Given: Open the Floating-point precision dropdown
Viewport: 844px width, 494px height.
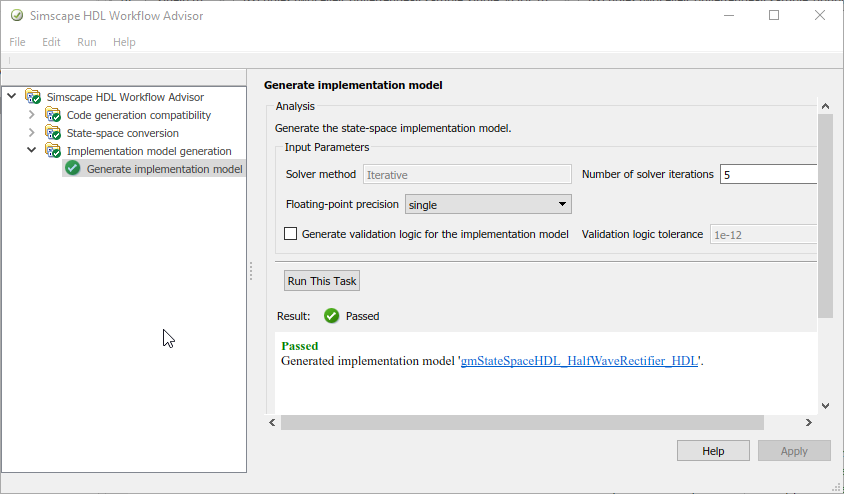Looking at the screenshot, I should click(488, 205).
